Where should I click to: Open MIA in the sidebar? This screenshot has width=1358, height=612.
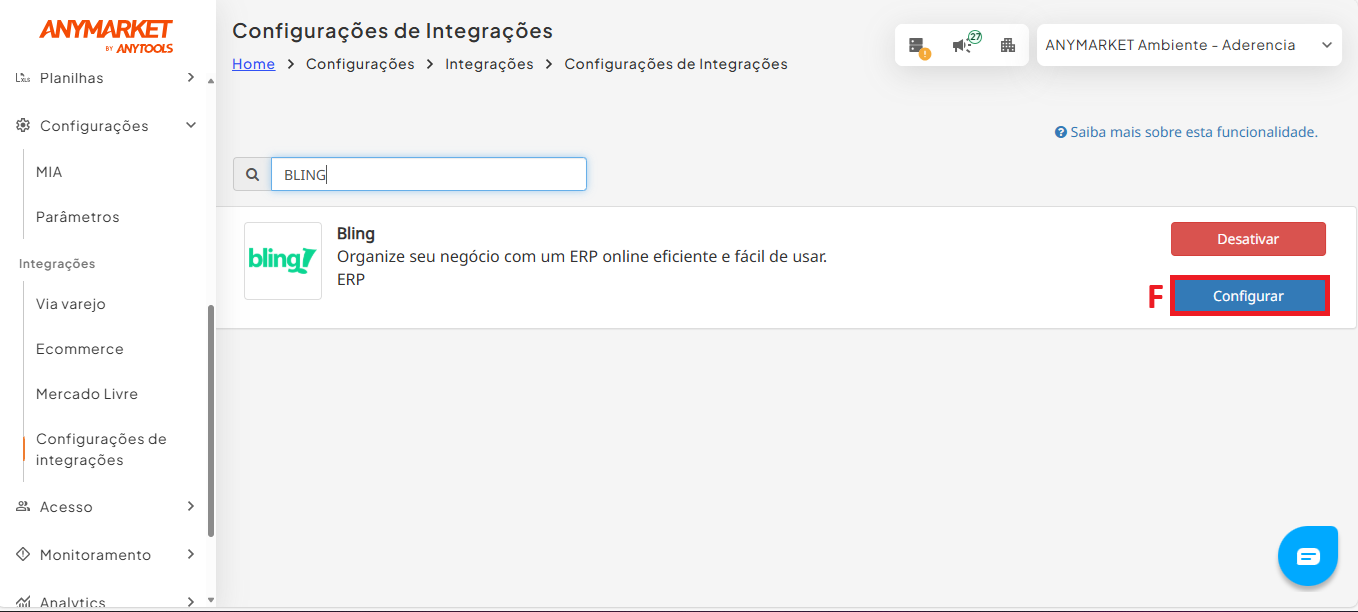(x=49, y=172)
